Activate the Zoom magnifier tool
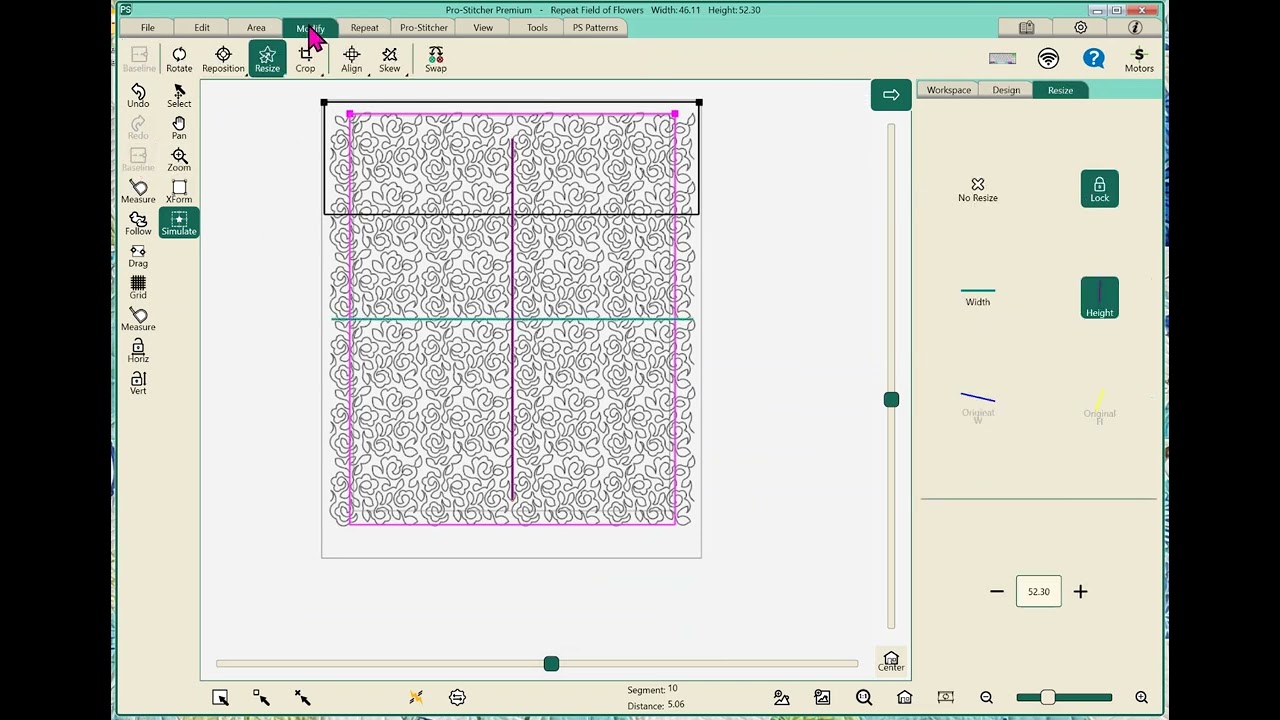 [x=179, y=160]
